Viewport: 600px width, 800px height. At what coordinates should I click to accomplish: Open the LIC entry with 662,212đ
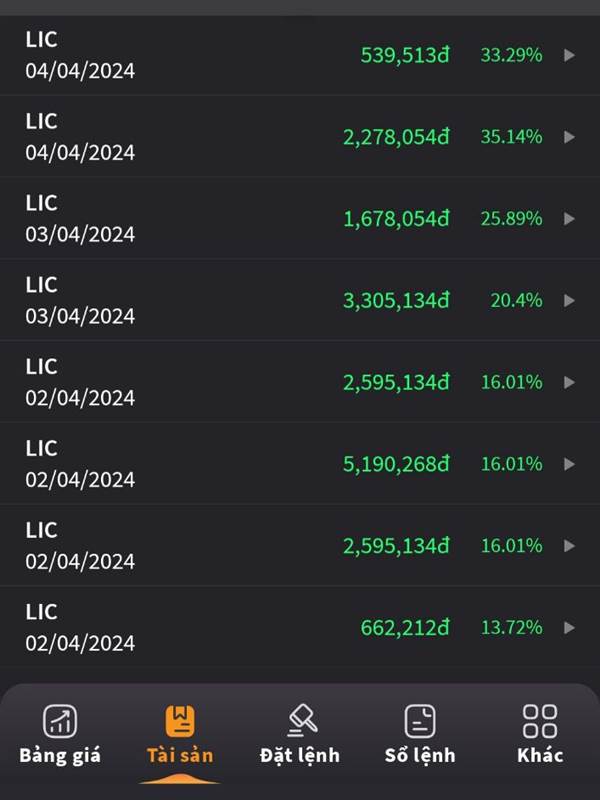tap(300, 628)
